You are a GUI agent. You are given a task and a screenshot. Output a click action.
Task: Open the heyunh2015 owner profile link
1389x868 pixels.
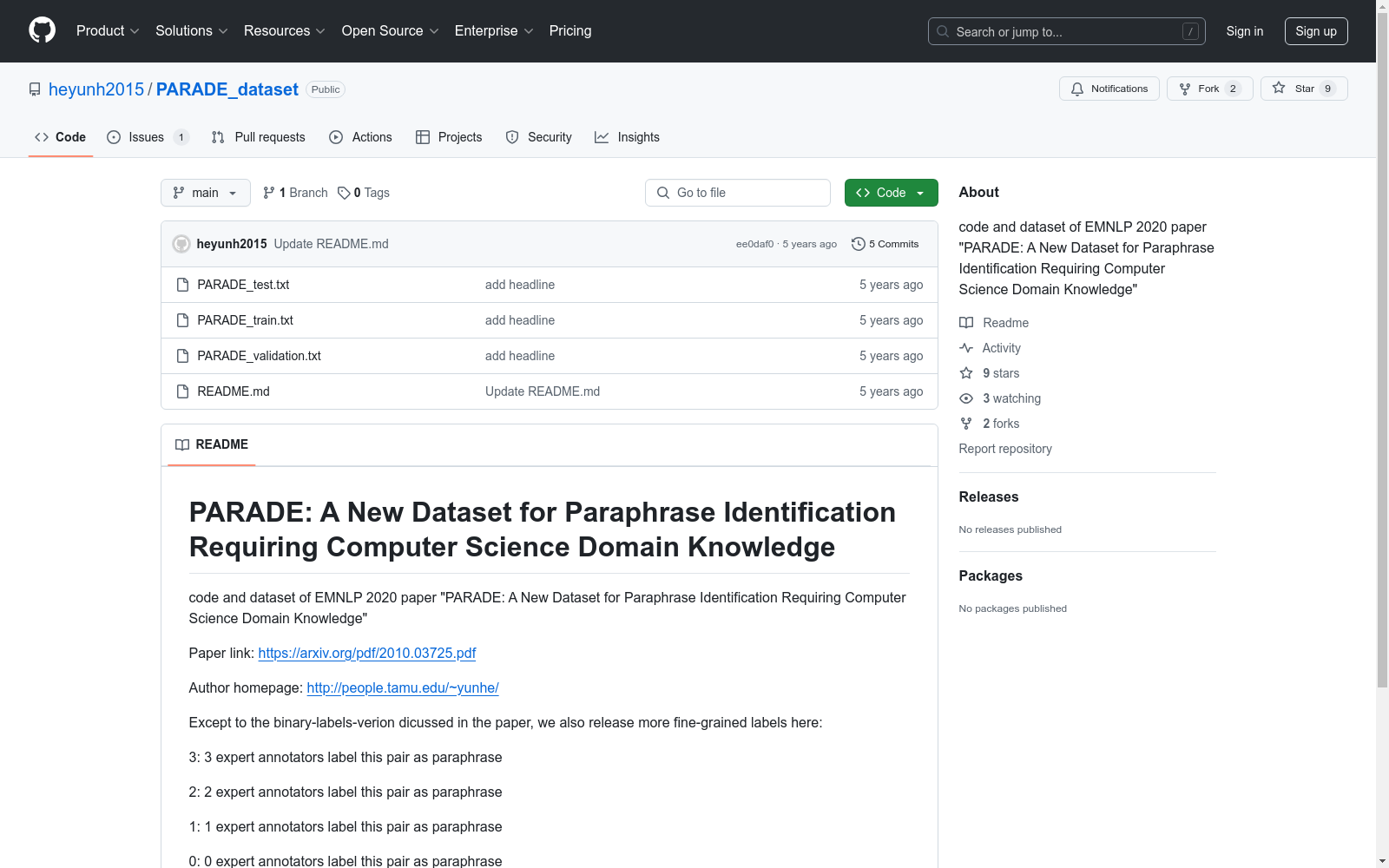(x=96, y=89)
